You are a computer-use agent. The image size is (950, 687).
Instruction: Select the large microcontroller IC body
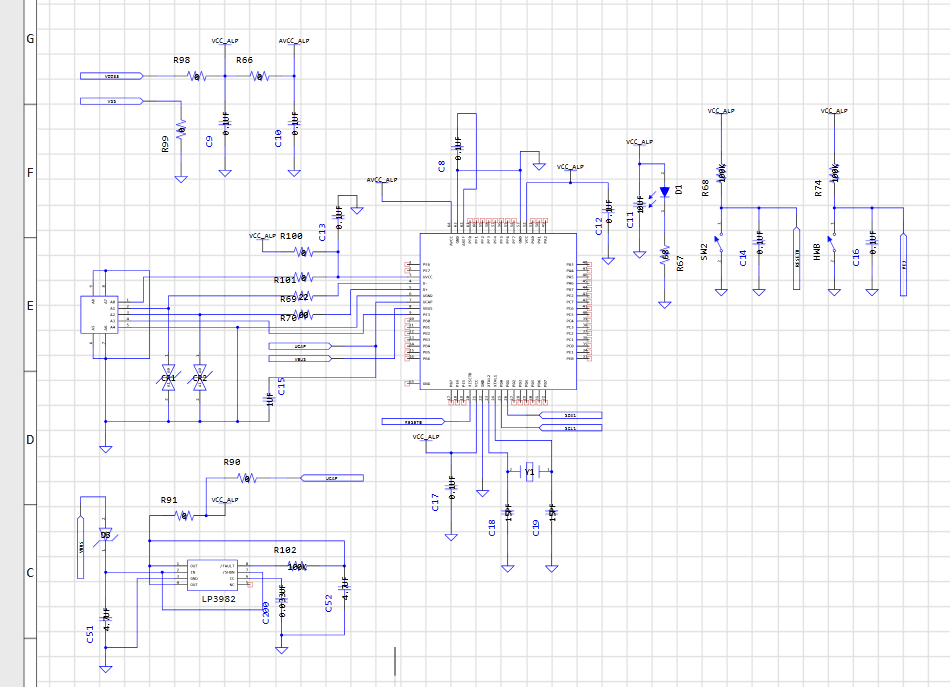pyautogui.click(x=498, y=311)
